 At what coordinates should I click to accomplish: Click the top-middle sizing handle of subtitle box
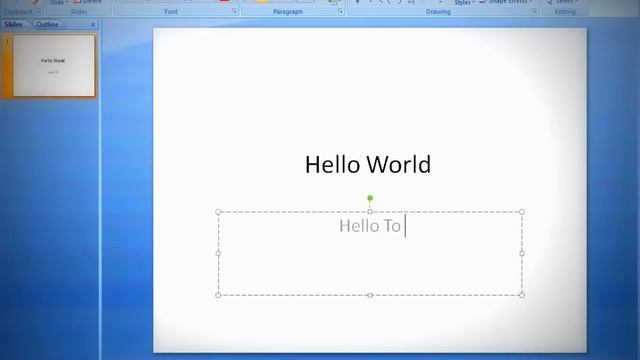click(370, 212)
